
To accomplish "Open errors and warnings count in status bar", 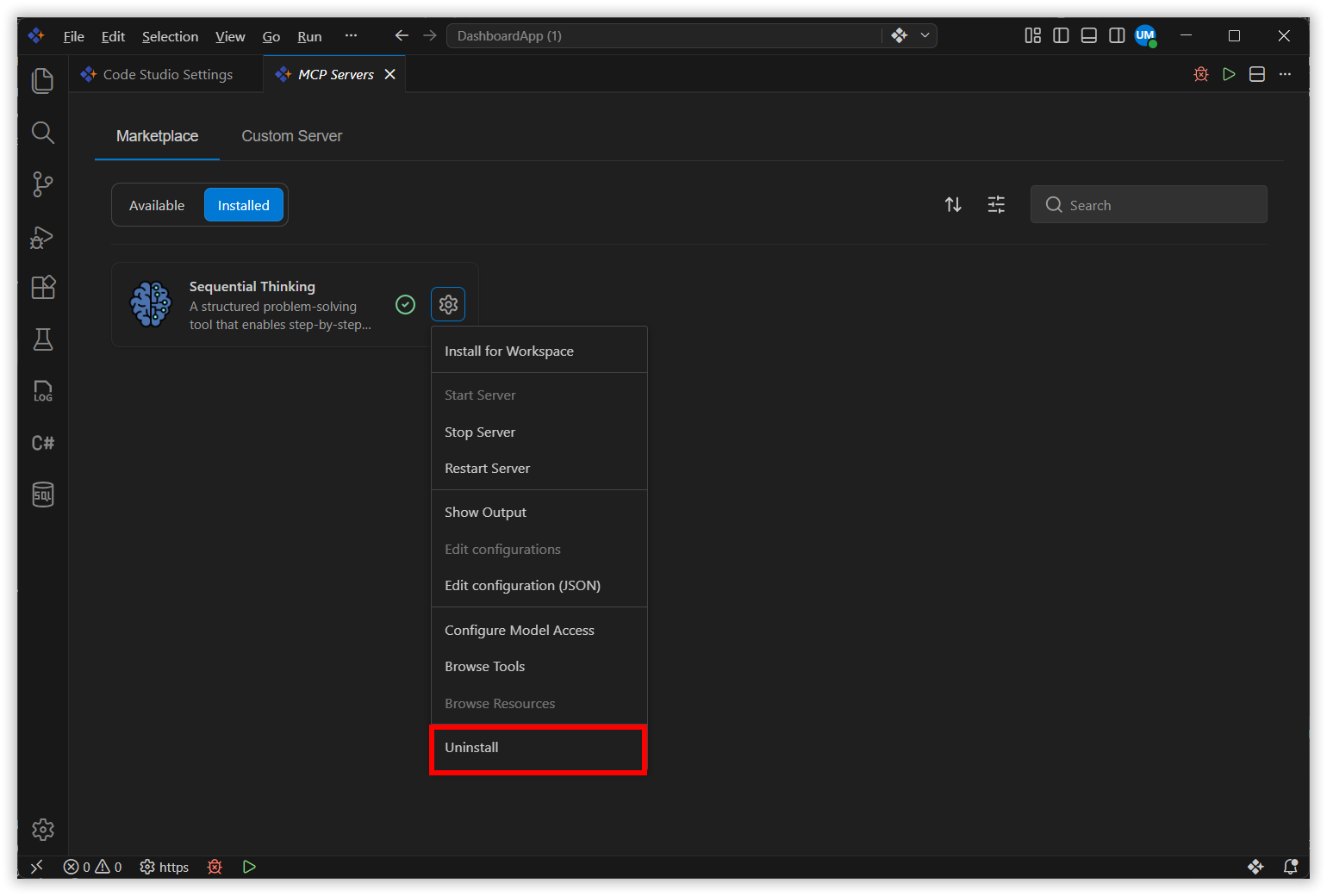I will click(x=93, y=867).
